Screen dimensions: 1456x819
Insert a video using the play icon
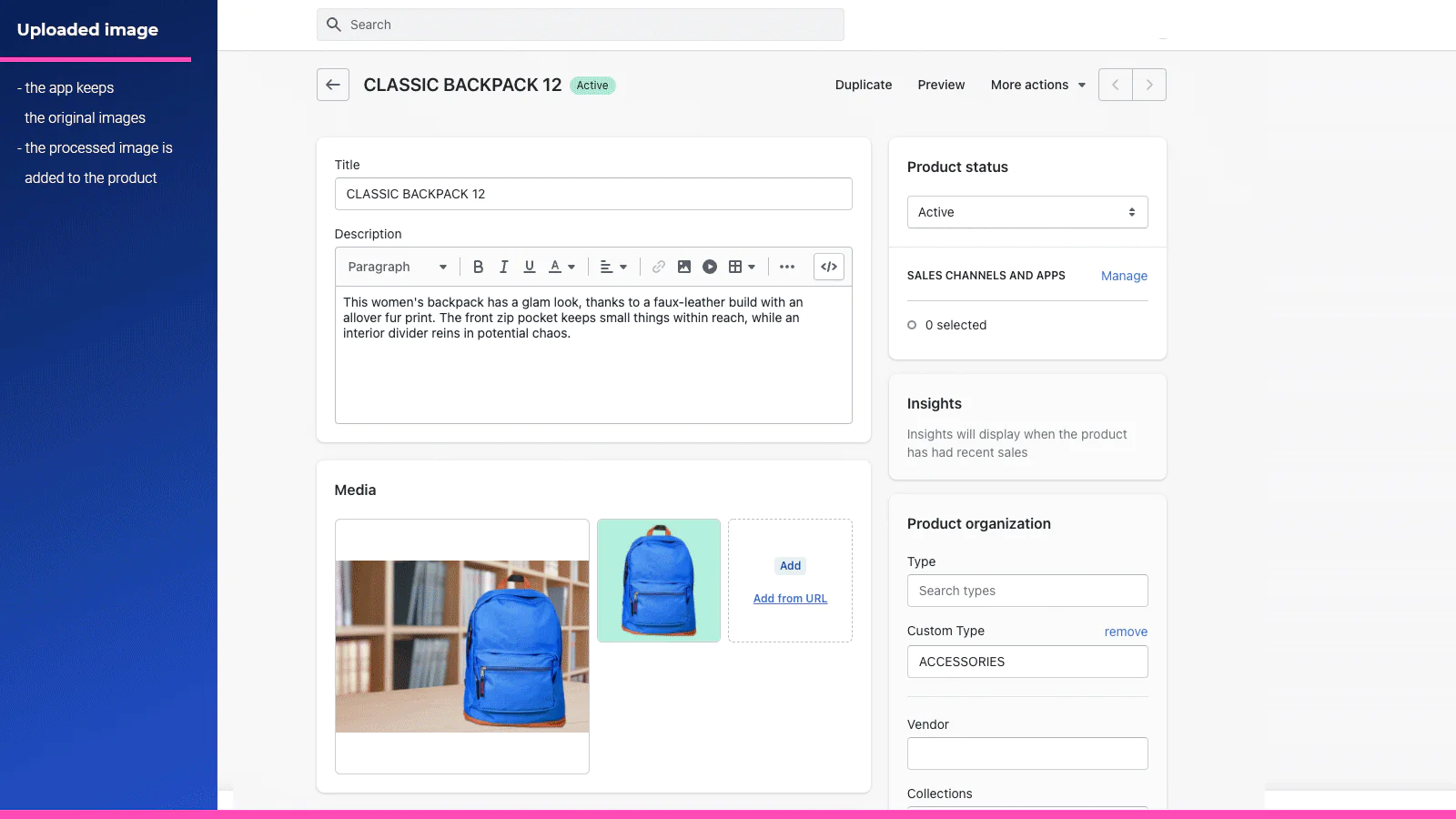[710, 267]
